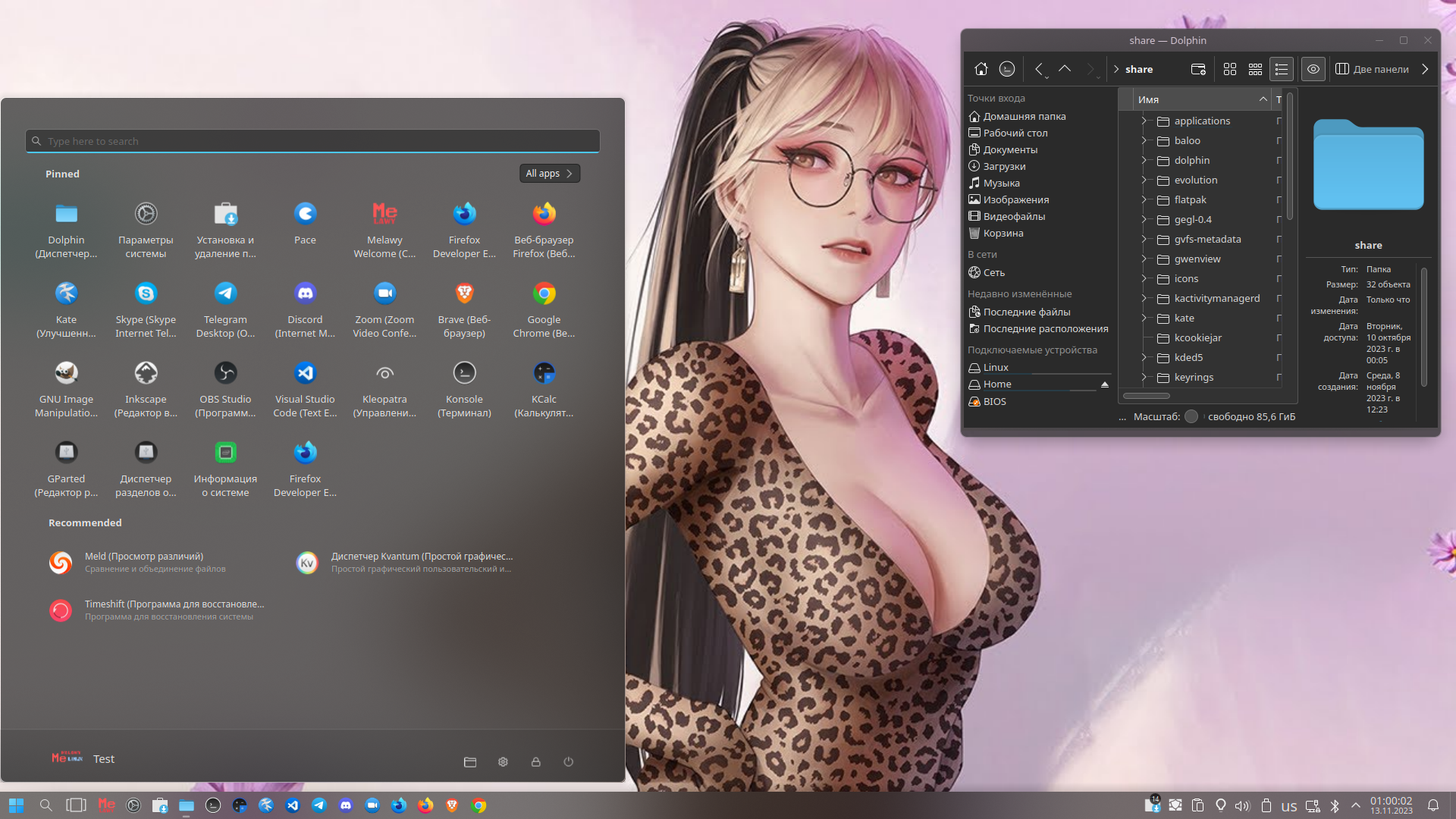Image resolution: width=1456 pixels, height=819 pixels.
Task: Go up one directory level
Action: 1065,69
